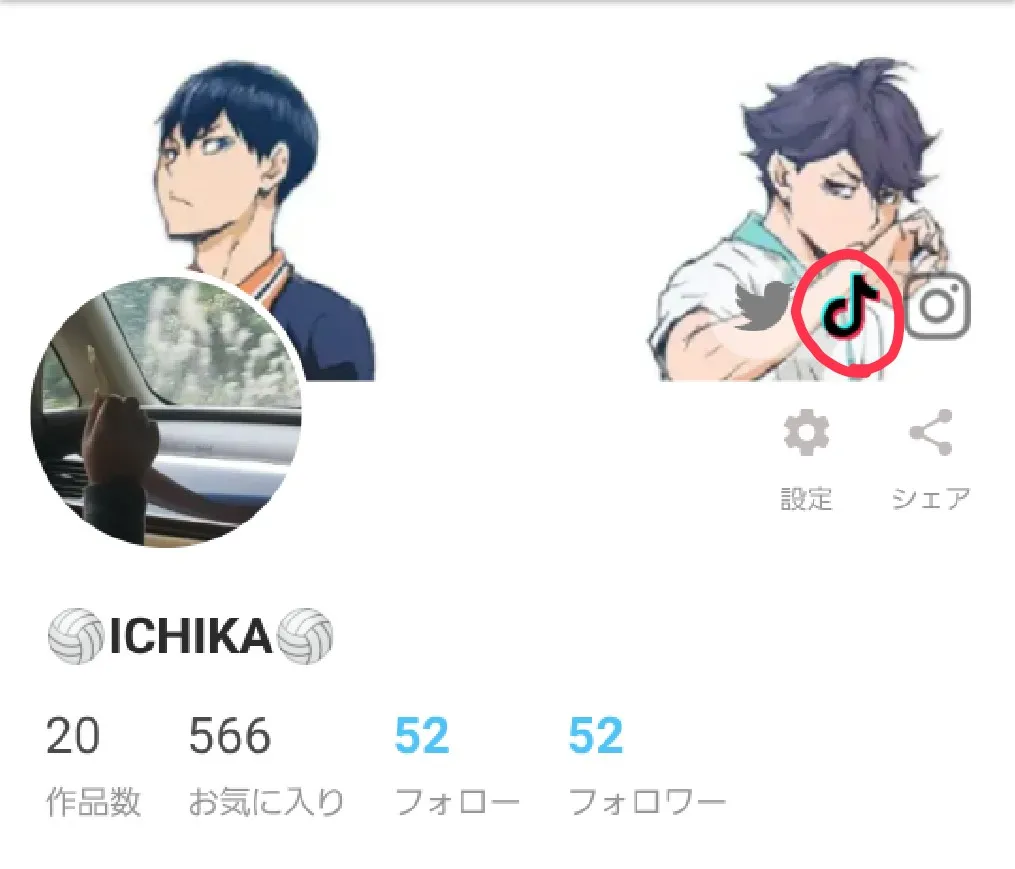1015x869 pixels.
Task: Open the linked Twitter account icon
Action: (x=764, y=306)
